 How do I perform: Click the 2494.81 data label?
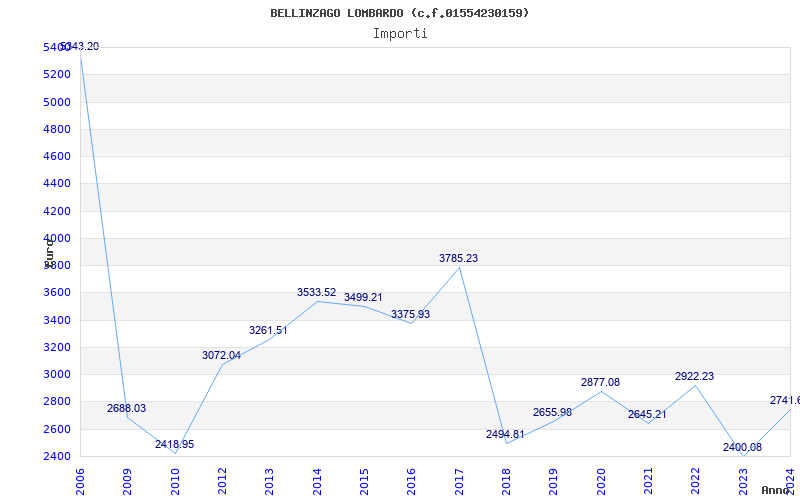[x=505, y=435]
